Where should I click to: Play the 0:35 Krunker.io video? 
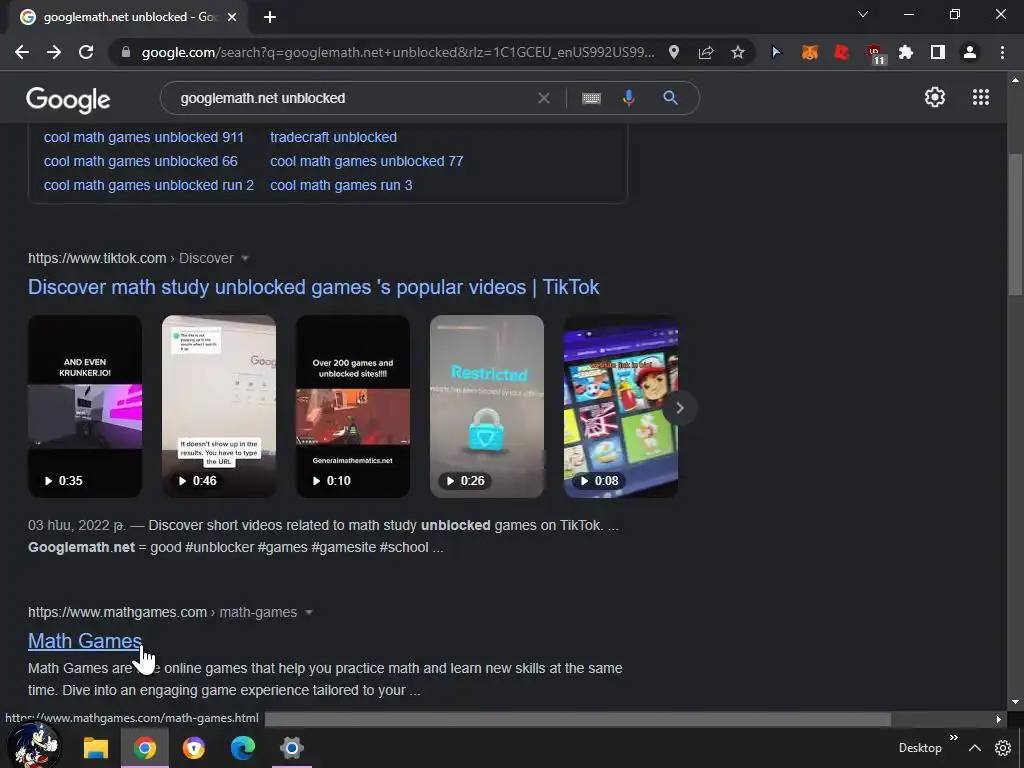(85, 406)
